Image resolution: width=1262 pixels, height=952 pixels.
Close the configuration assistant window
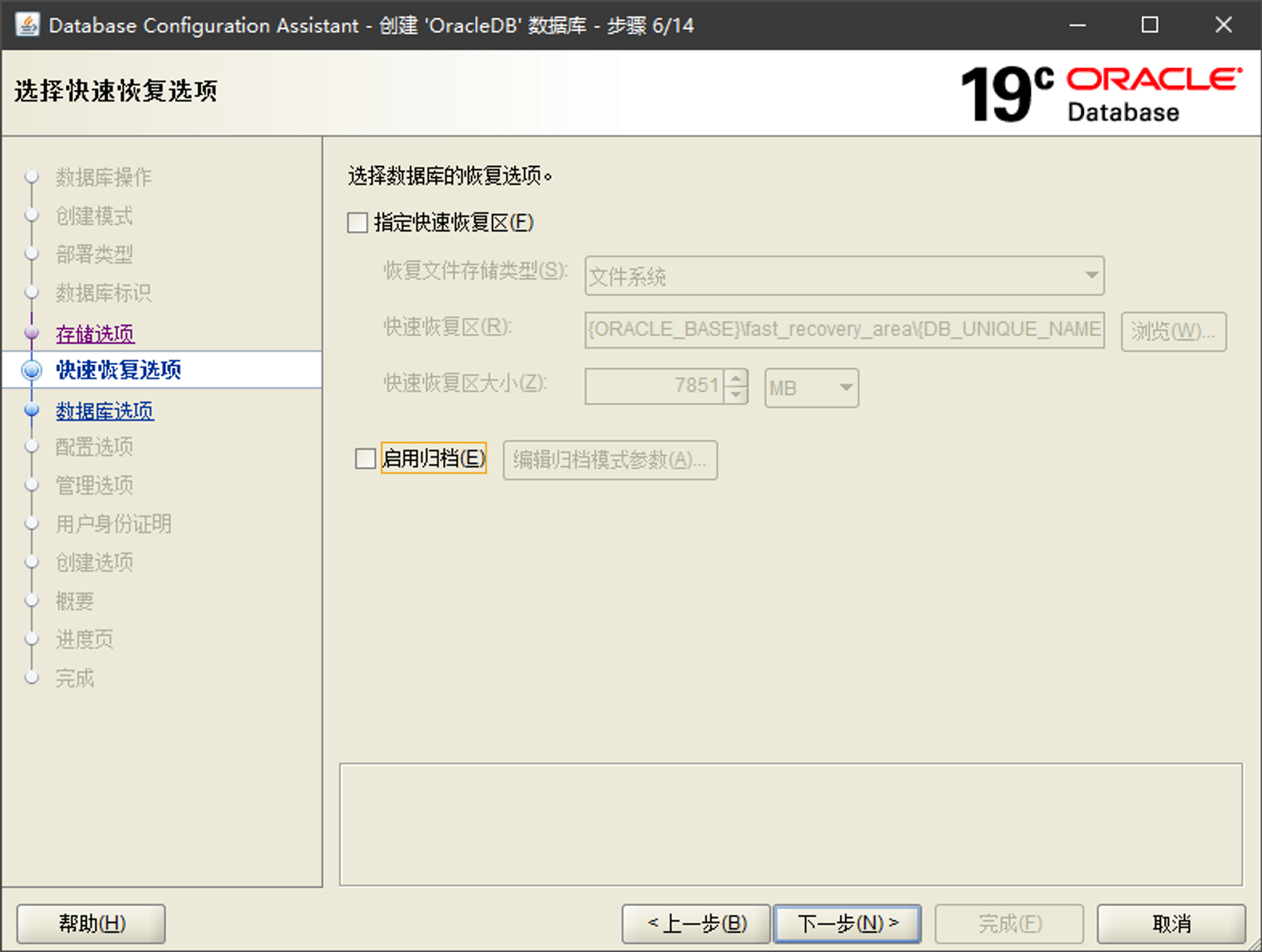pos(1223,25)
